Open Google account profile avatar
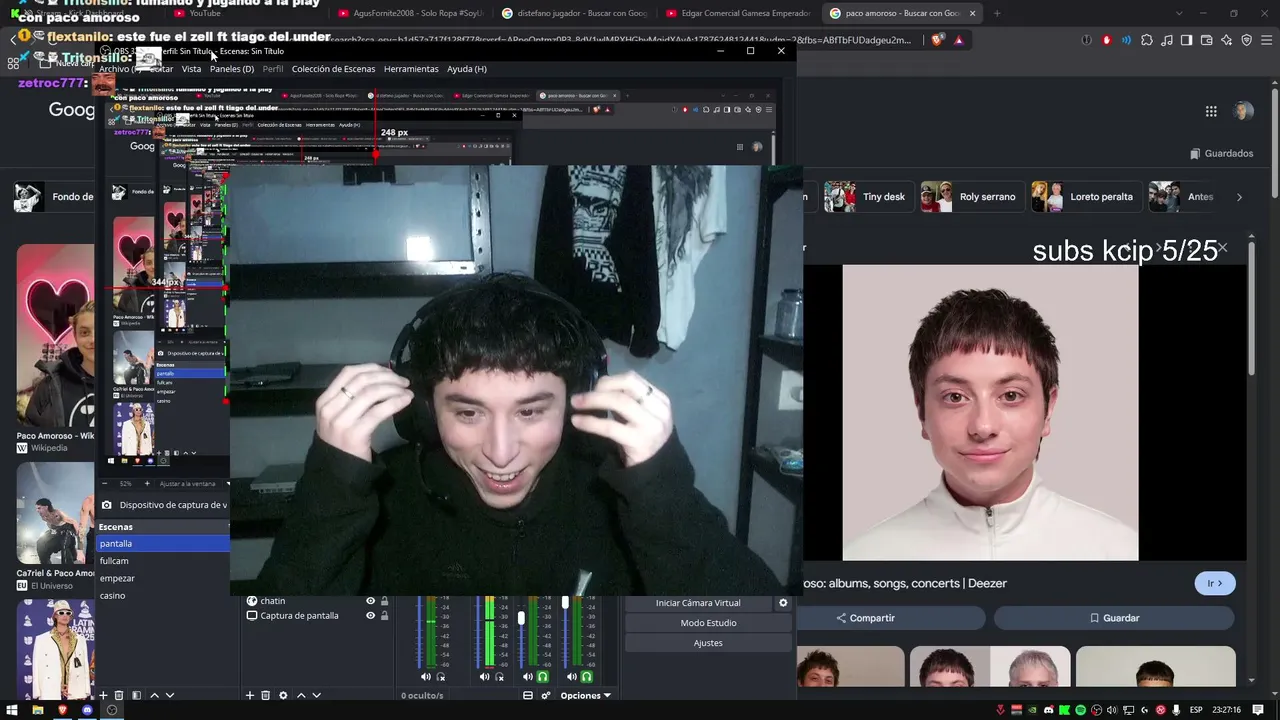 pos(1243,111)
